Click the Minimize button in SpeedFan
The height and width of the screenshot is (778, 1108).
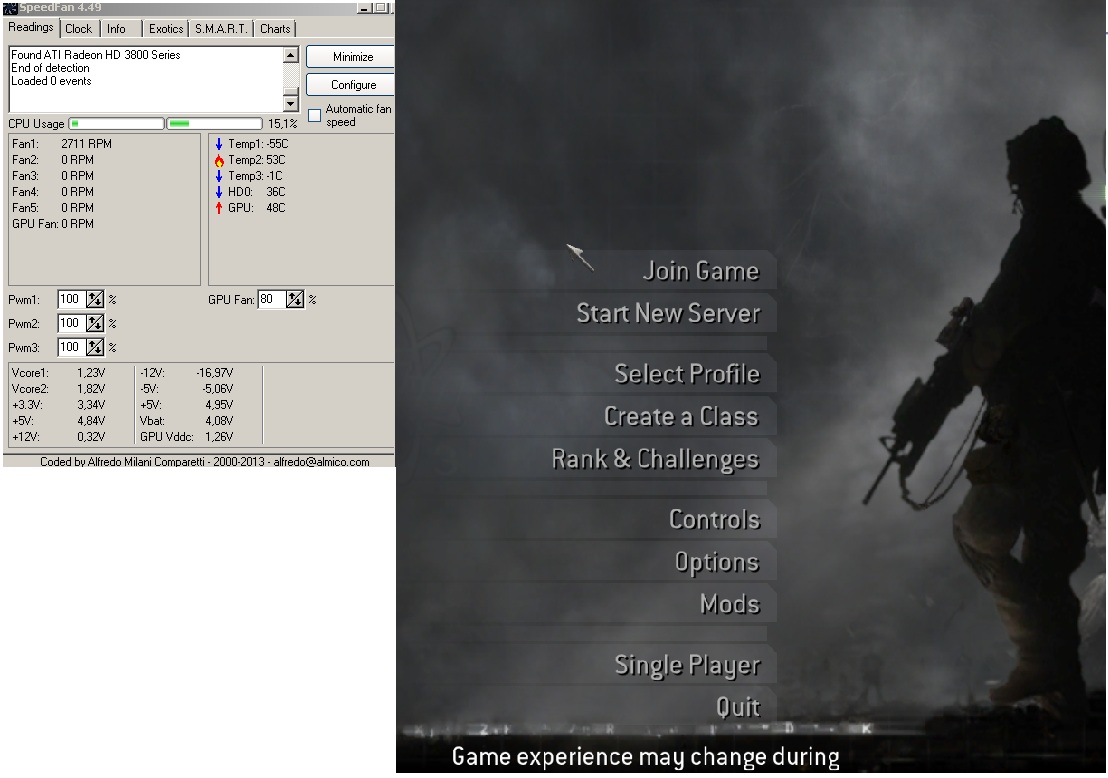pyautogui.click(x=351, y=57)
